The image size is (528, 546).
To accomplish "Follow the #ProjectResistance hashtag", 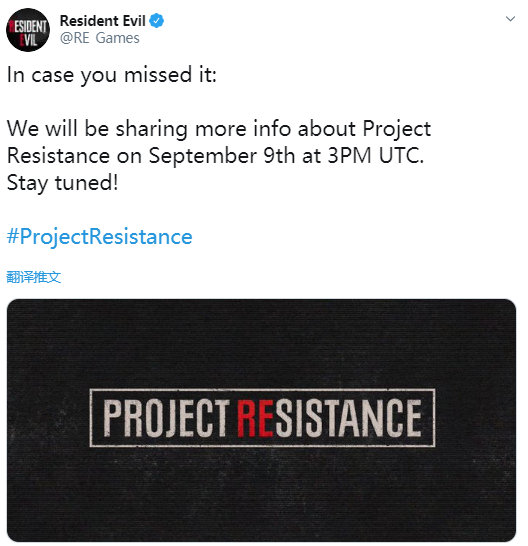I will (x=99, y=237).
